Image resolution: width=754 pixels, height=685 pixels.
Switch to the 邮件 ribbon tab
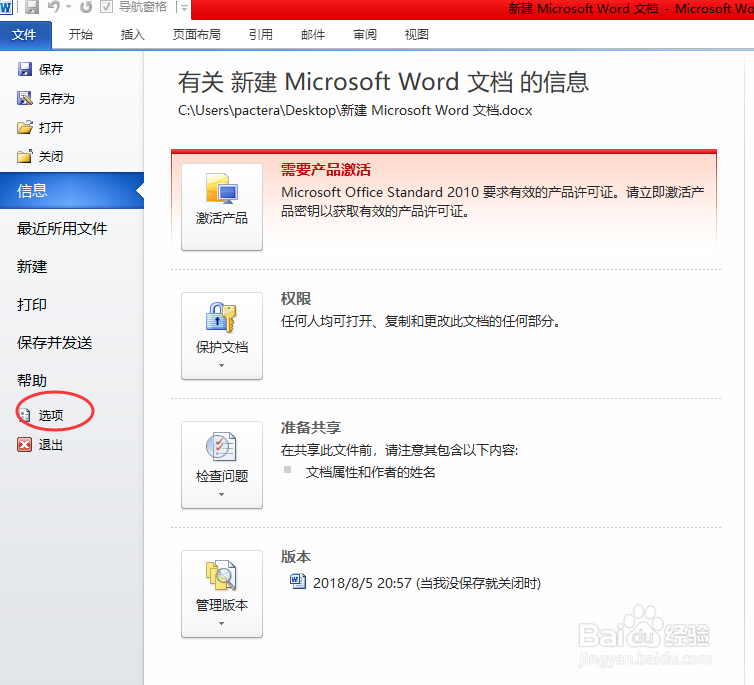click(x=313, y=35)
